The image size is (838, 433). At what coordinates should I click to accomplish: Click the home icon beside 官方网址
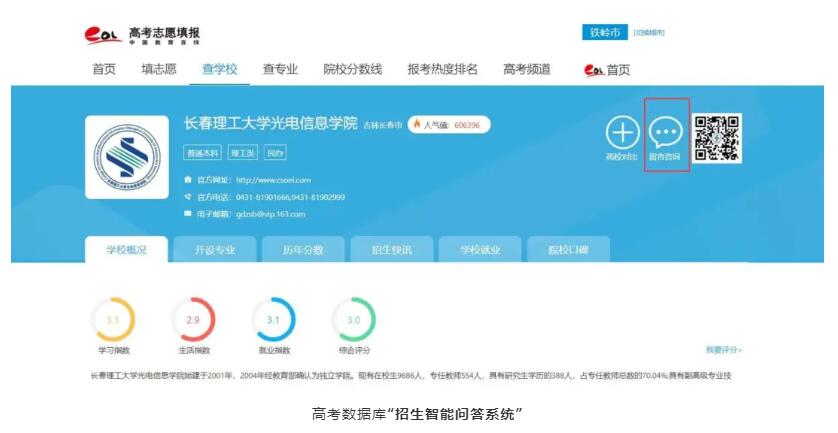point(188,180)
